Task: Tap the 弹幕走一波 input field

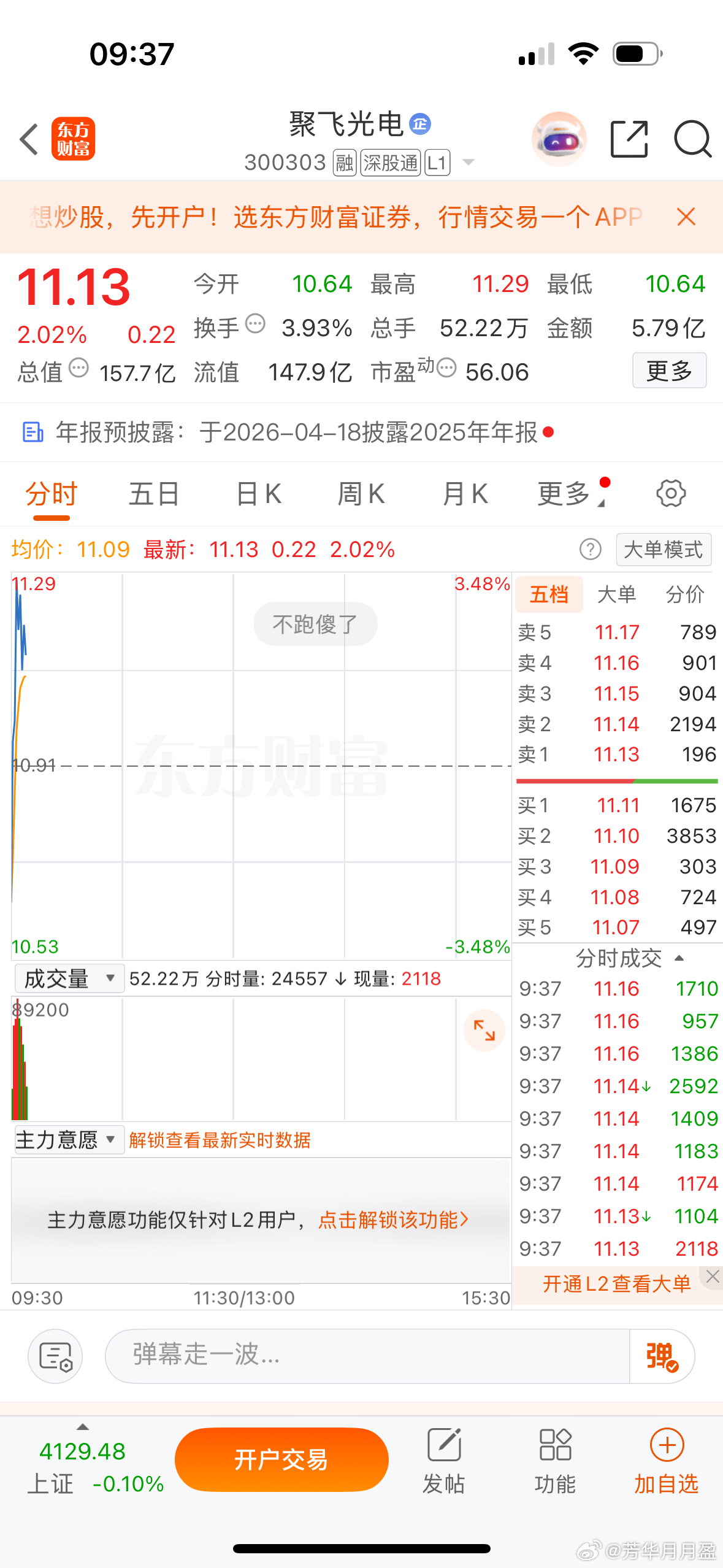Action: (368, 1356)
